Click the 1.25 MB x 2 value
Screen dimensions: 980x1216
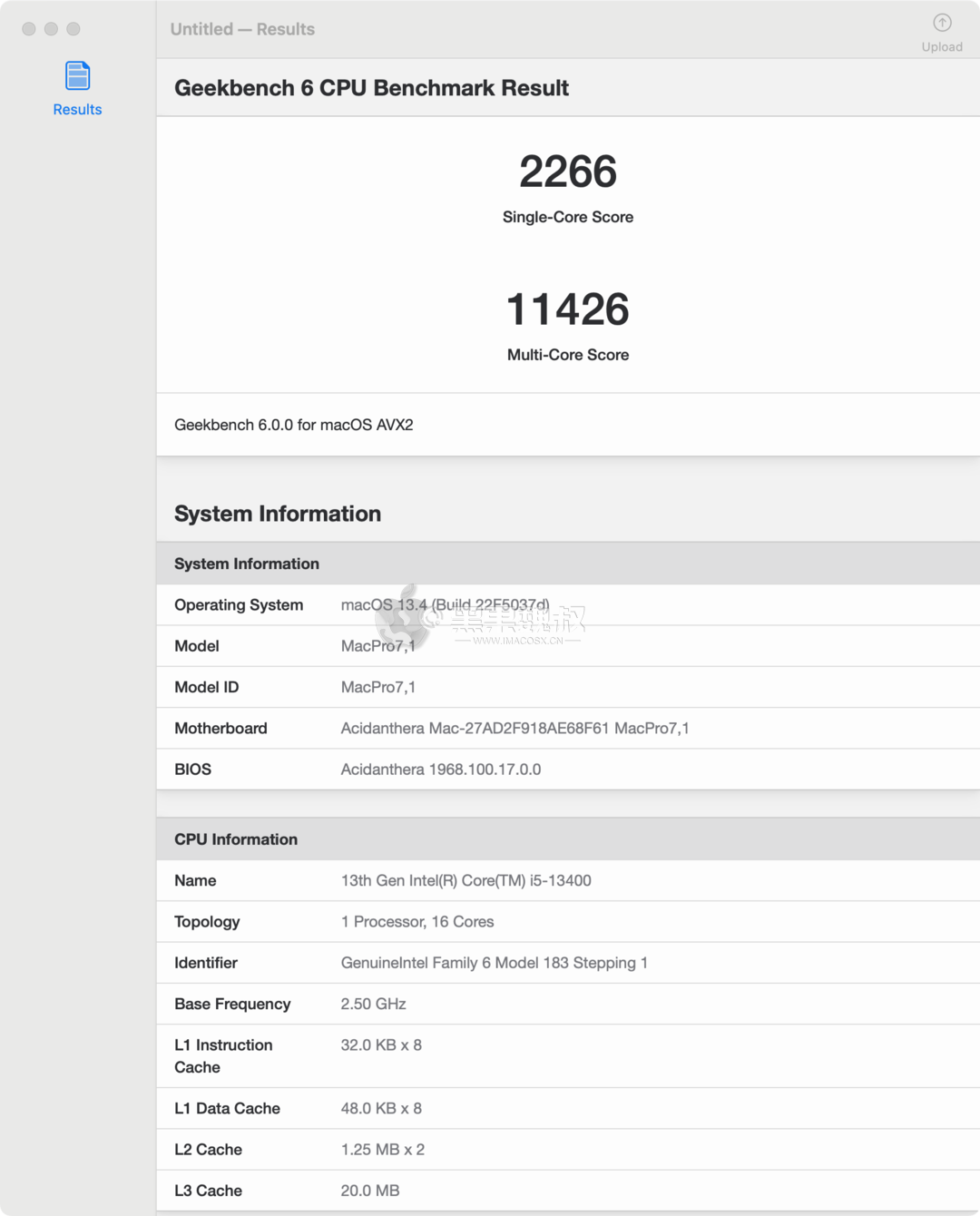[383, 1150]
